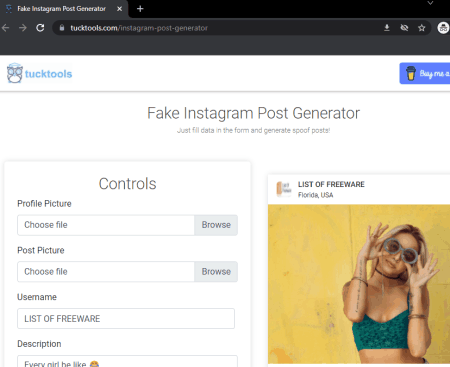Open a new tab with plus icon

140,9
